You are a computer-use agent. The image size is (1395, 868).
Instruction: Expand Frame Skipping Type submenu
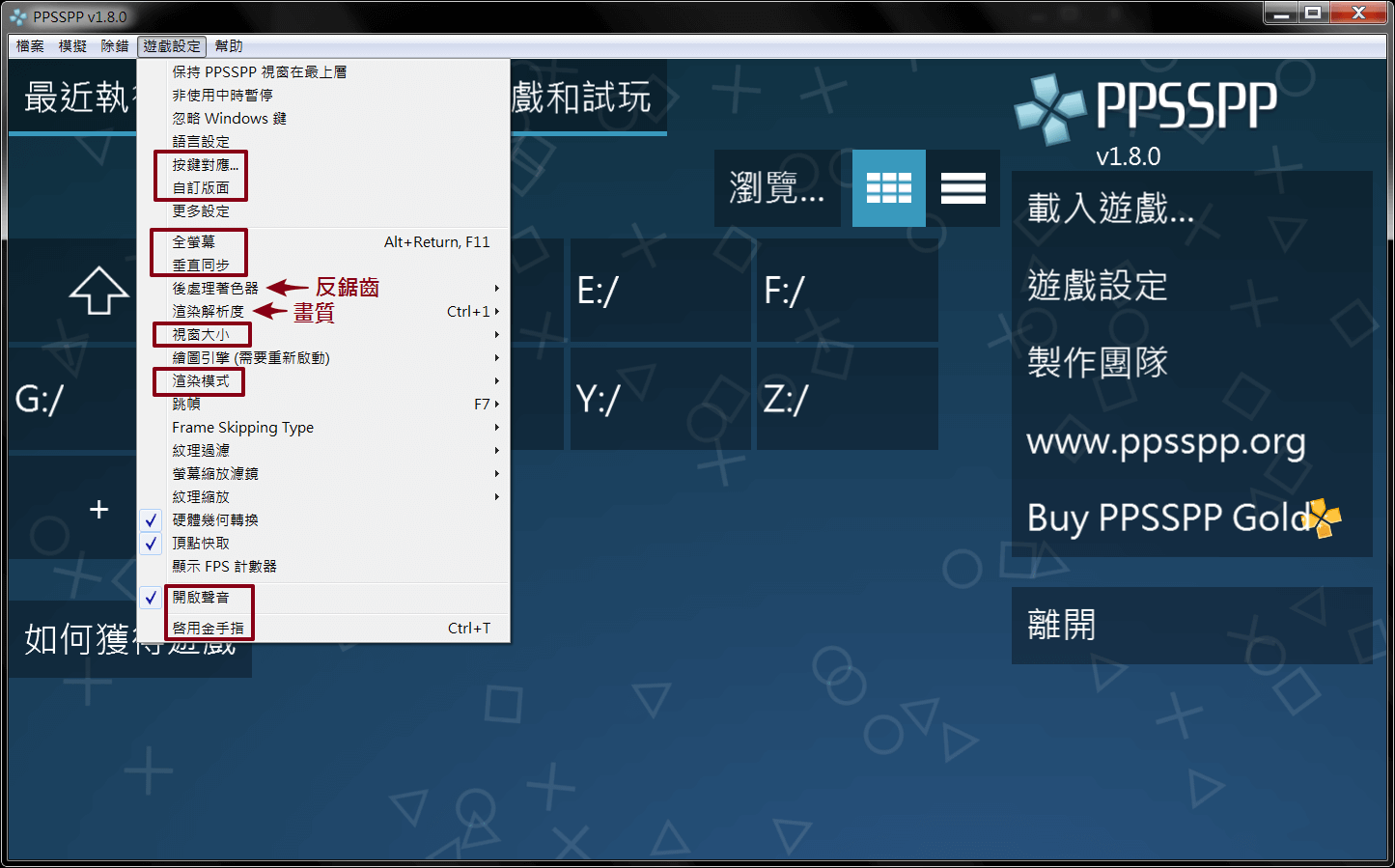[x=322, y=428]
